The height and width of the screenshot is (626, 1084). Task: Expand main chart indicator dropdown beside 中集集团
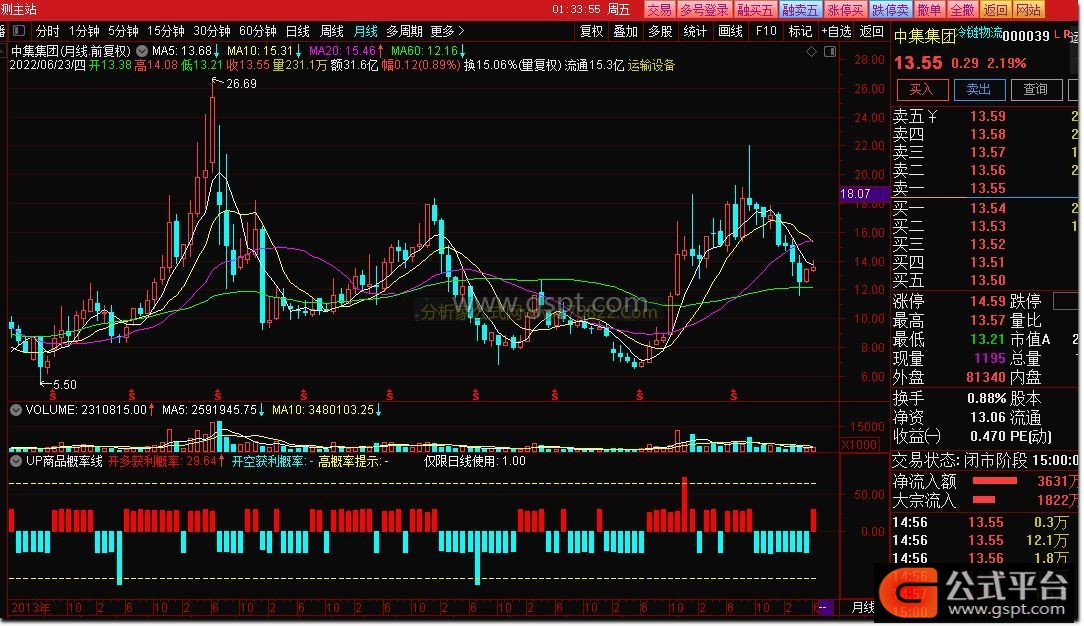(142, 51)
